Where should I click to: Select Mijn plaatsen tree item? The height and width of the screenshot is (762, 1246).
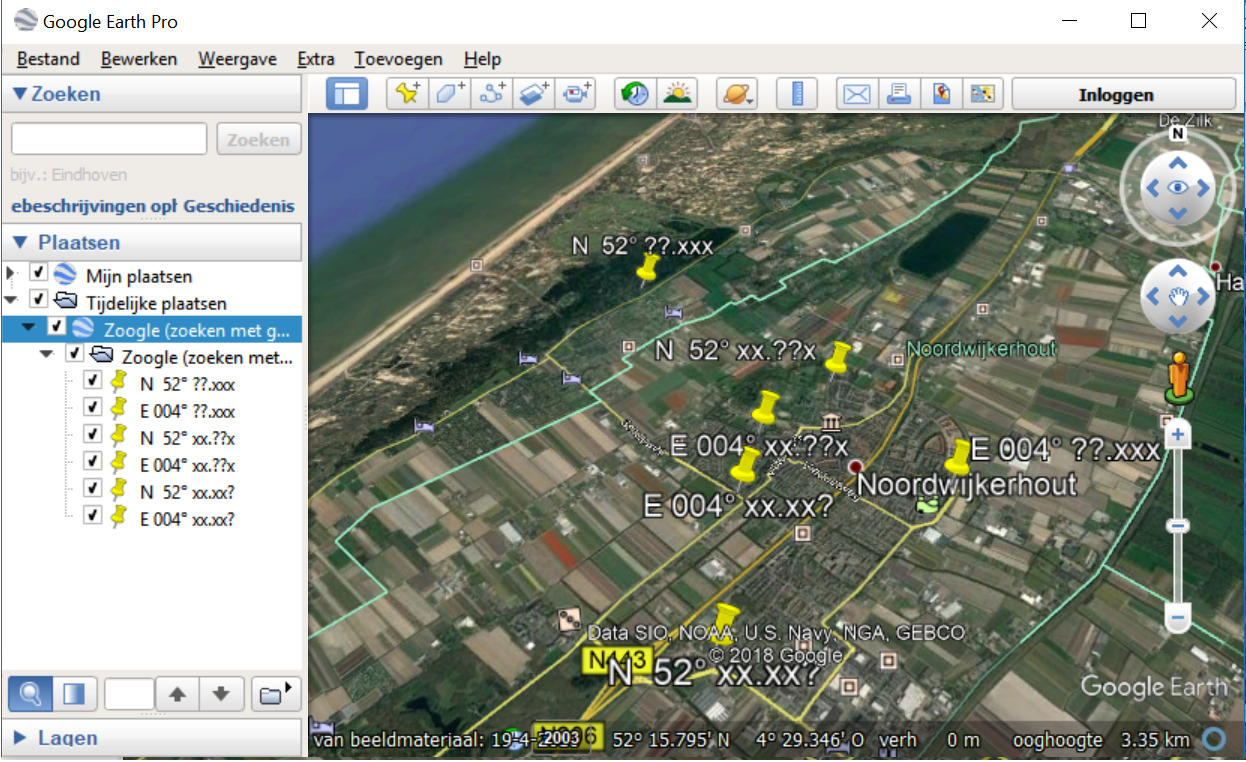(139, 276)
